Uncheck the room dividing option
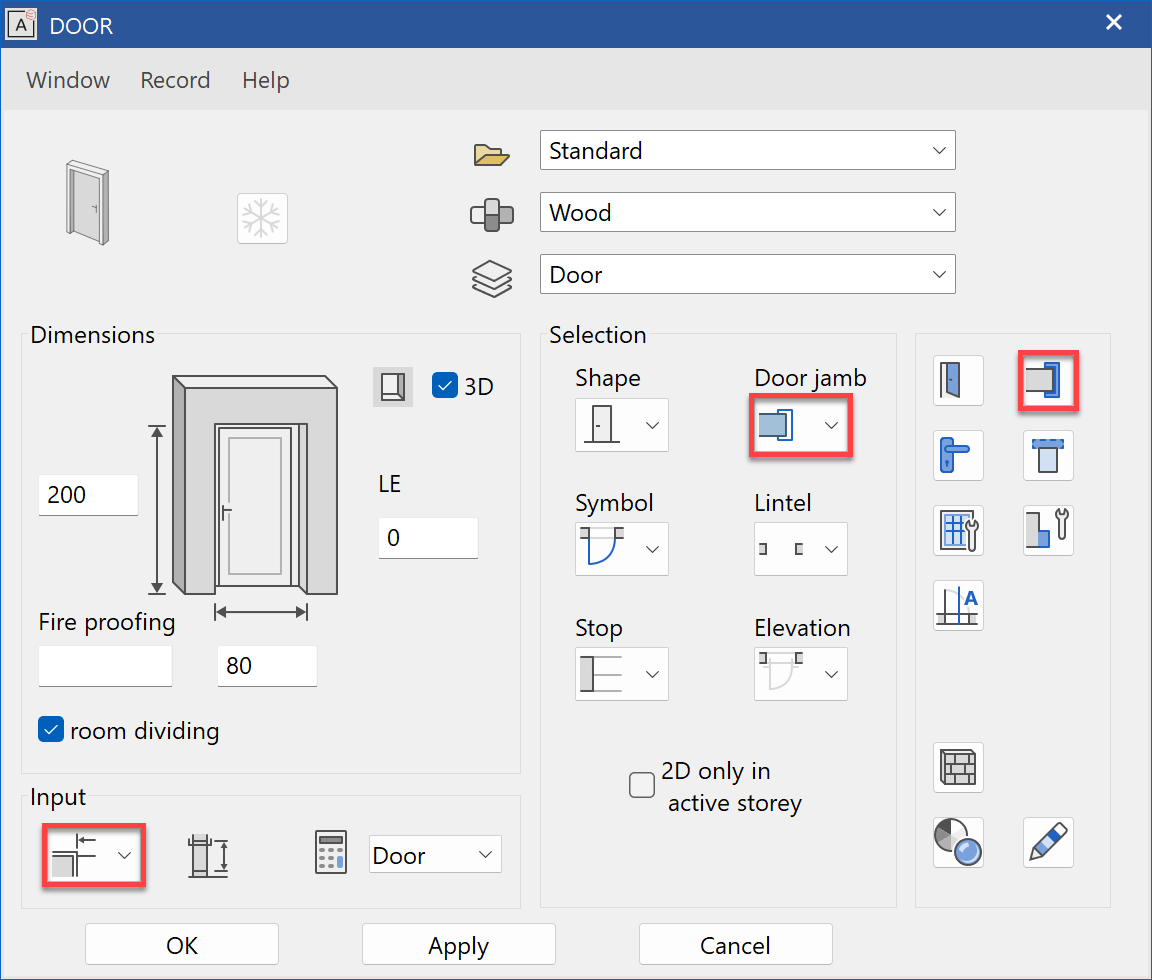 tap(51, 730)
